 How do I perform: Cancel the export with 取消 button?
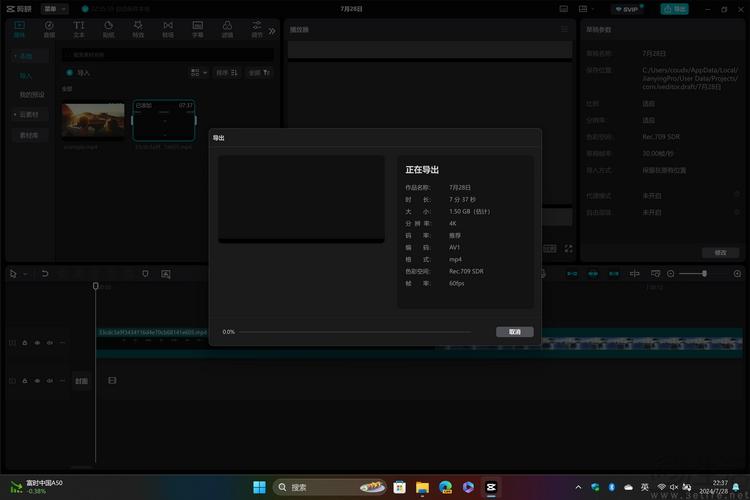[x=515, y=332]
